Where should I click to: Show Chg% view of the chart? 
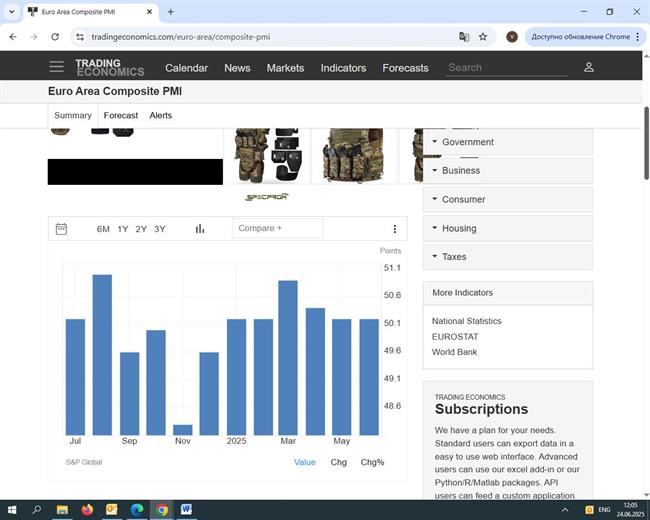tap(372, 462)
